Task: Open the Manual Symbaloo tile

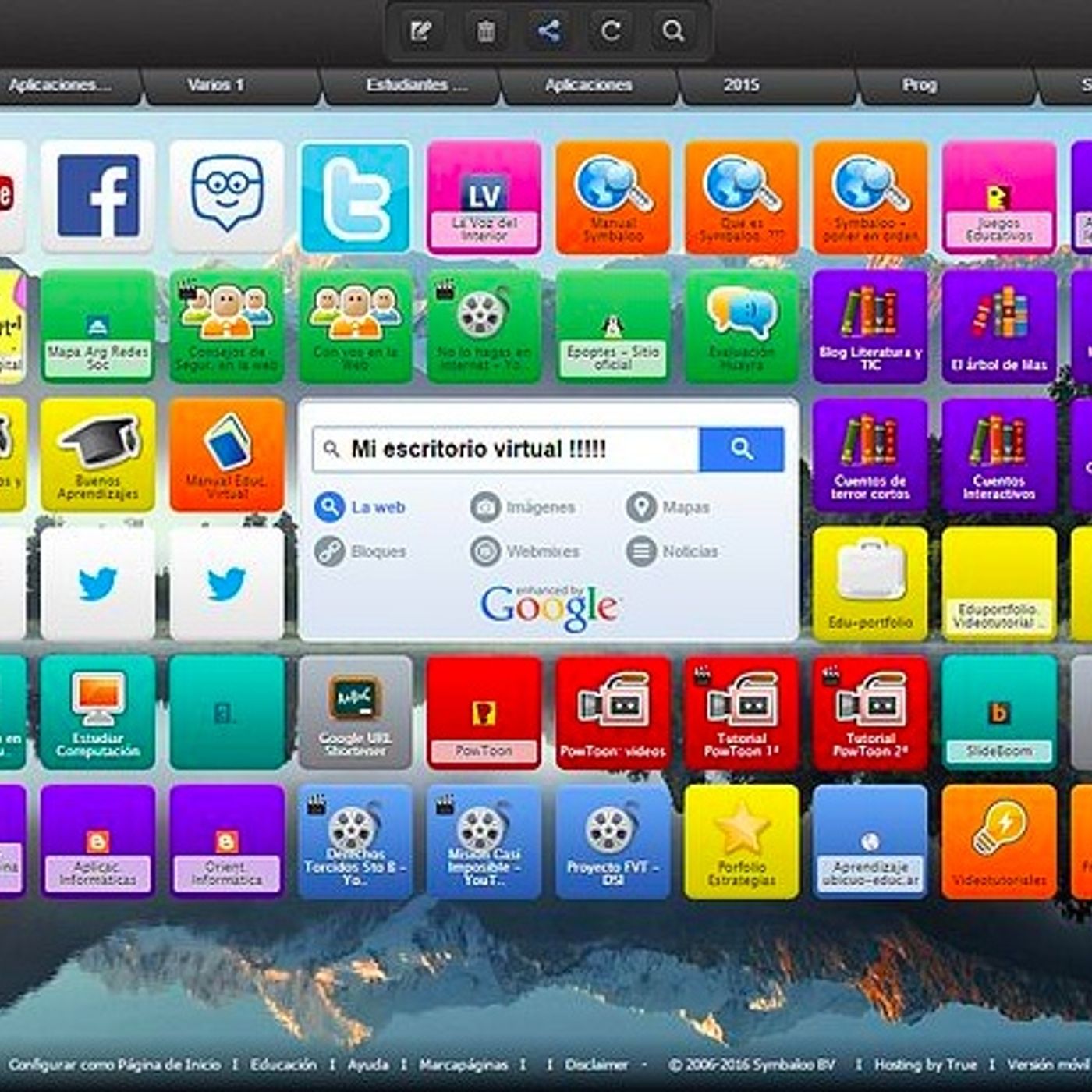Action: (x=613, y=197)
